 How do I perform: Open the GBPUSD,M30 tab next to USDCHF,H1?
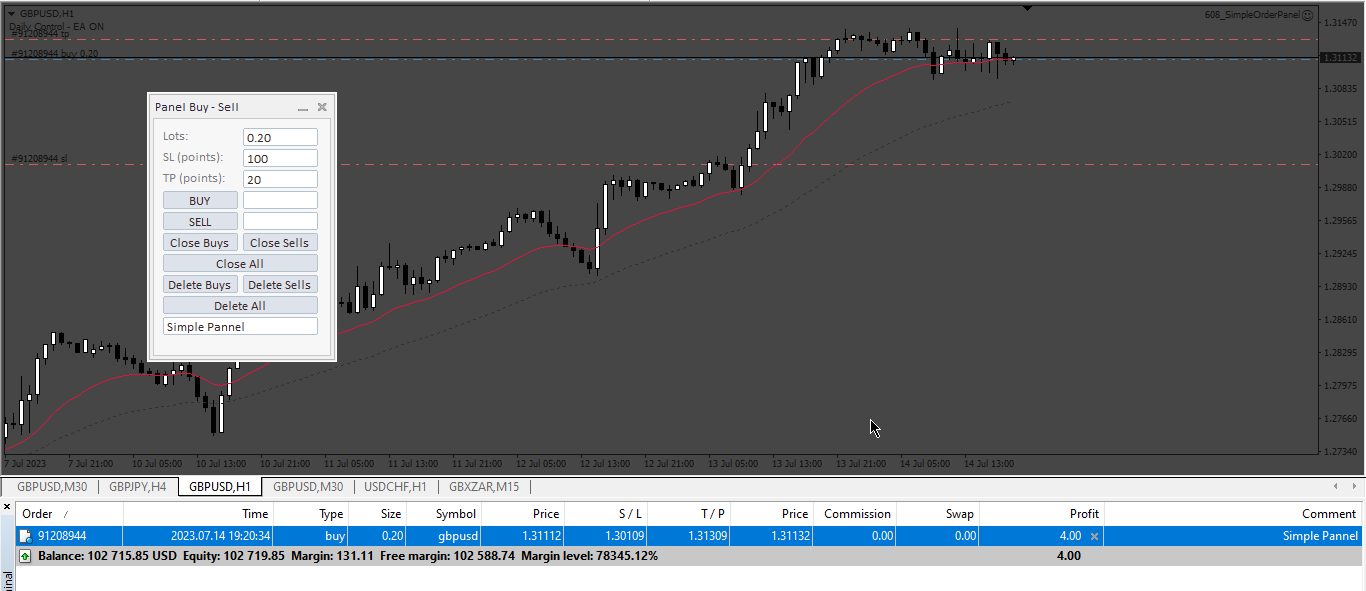pos(308,487)
